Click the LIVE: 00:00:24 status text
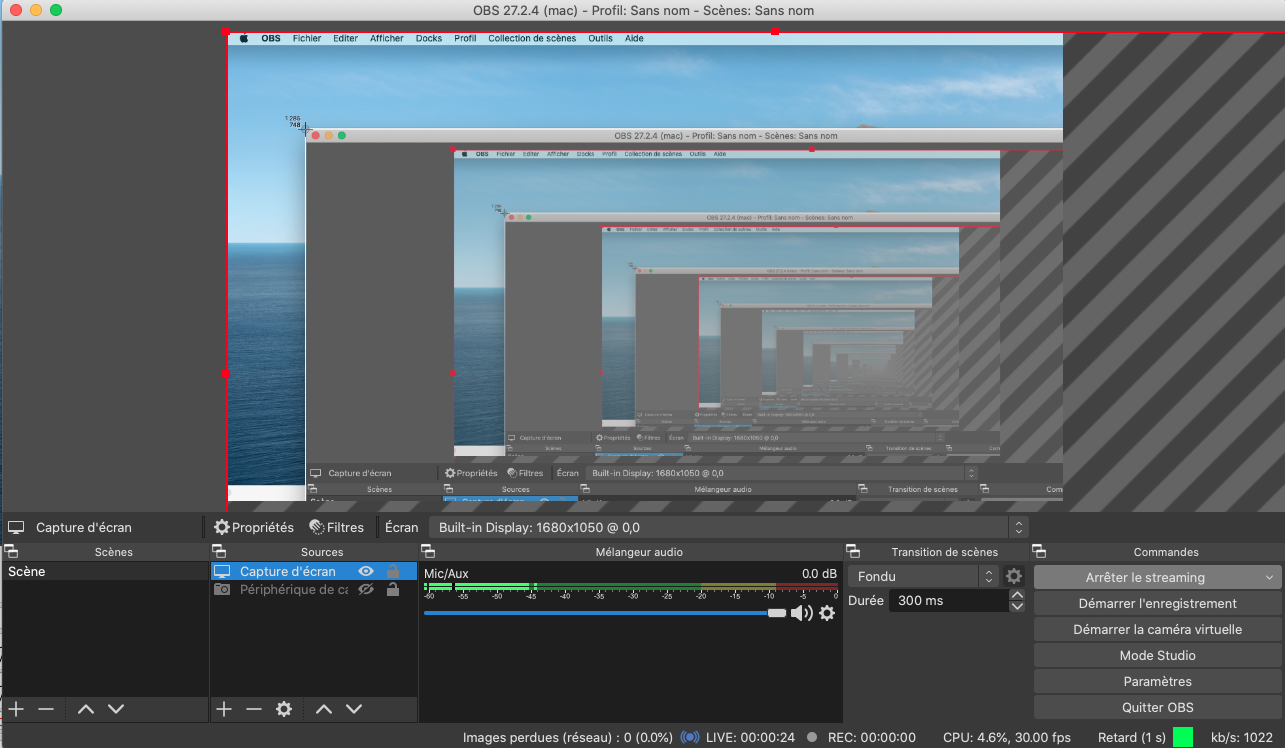 coord(750,737)
